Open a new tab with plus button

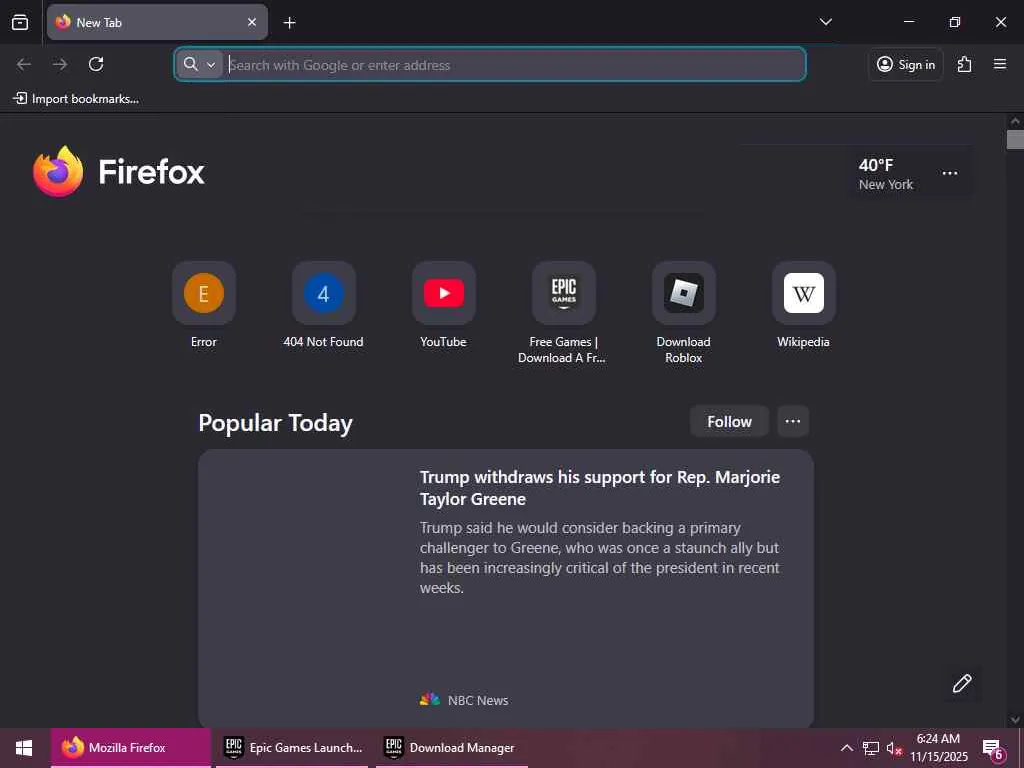(289, 23)
